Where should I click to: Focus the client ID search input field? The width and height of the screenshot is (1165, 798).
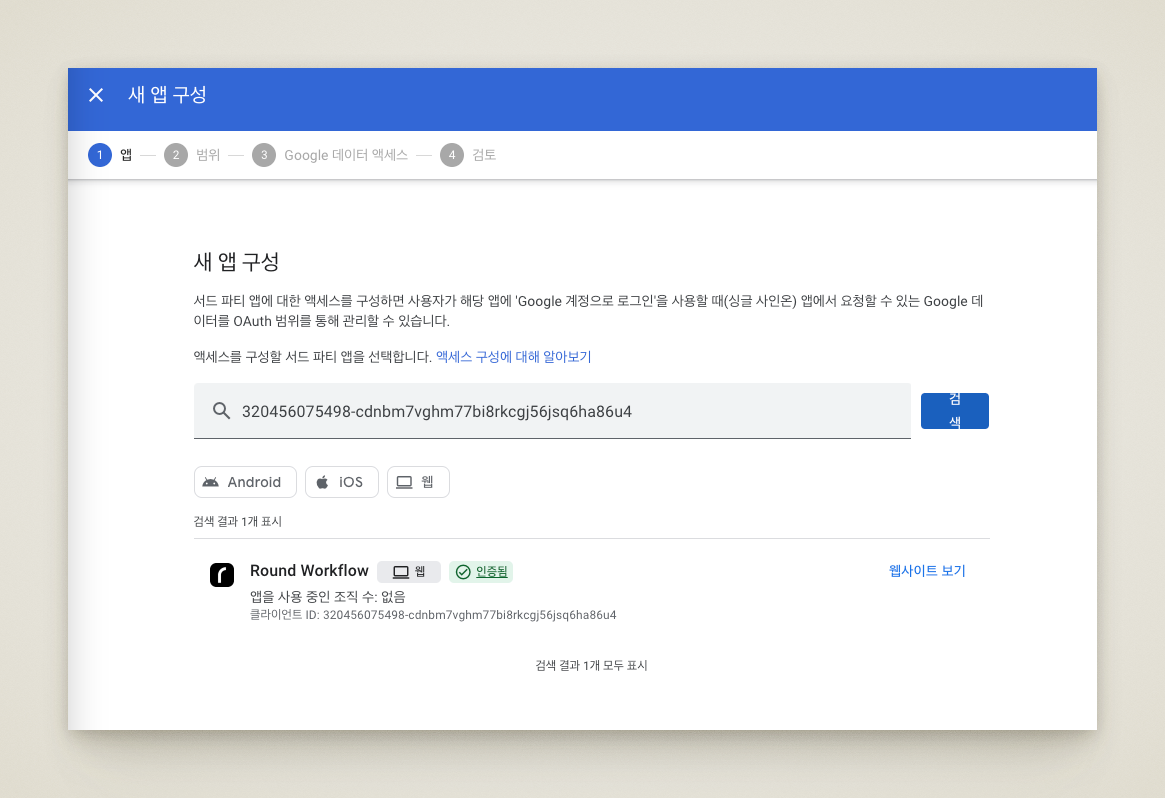[x=570, y=411]
